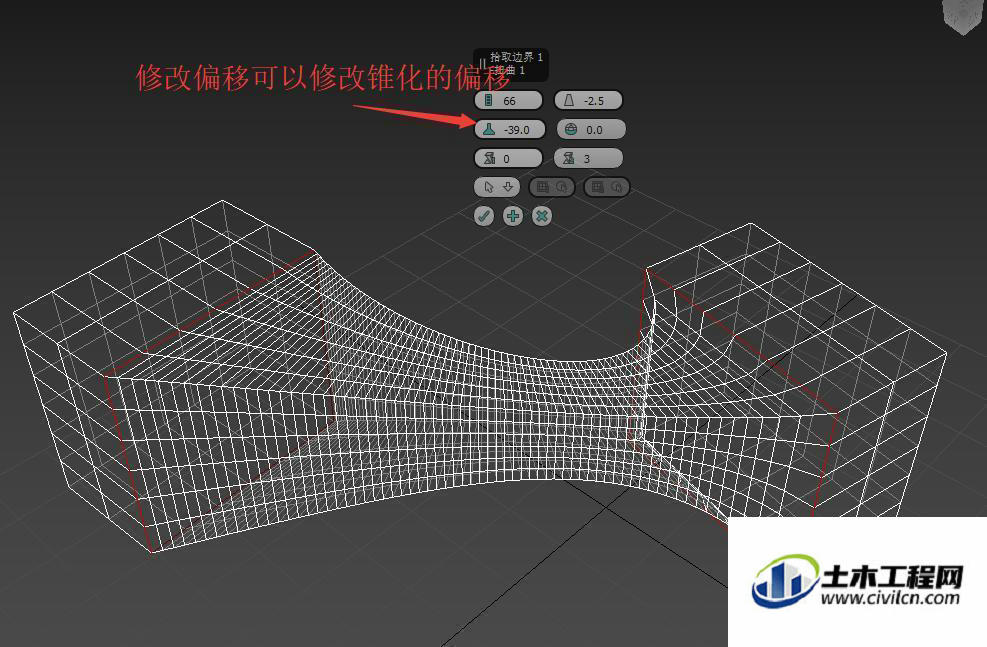Viewport: 987px width, 647px height.
Task: Click the first greyed-out Pick Edge button
Action: click(x=551, y=187)
